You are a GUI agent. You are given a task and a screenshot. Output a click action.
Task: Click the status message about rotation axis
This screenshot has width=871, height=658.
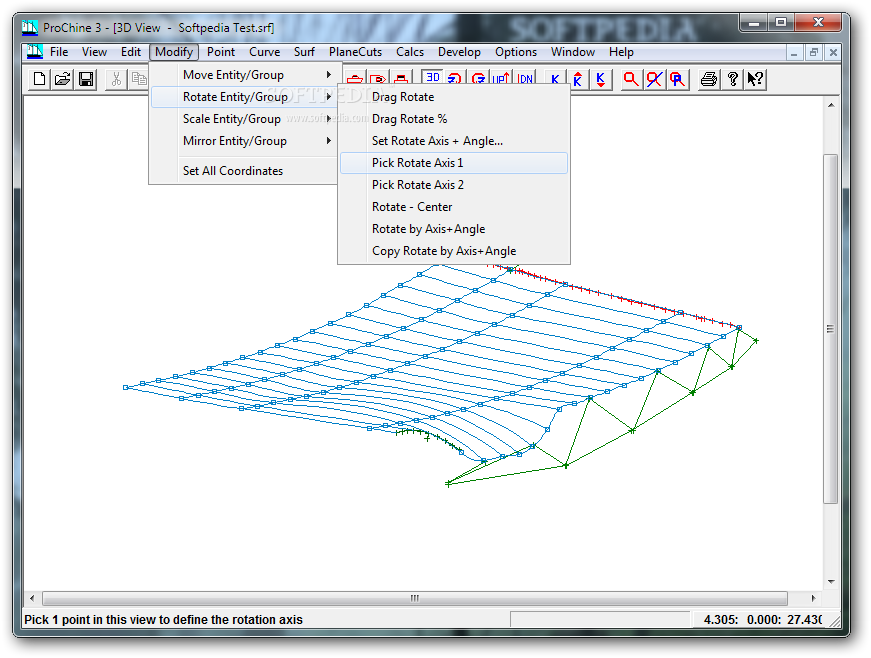tap(163, 620)
